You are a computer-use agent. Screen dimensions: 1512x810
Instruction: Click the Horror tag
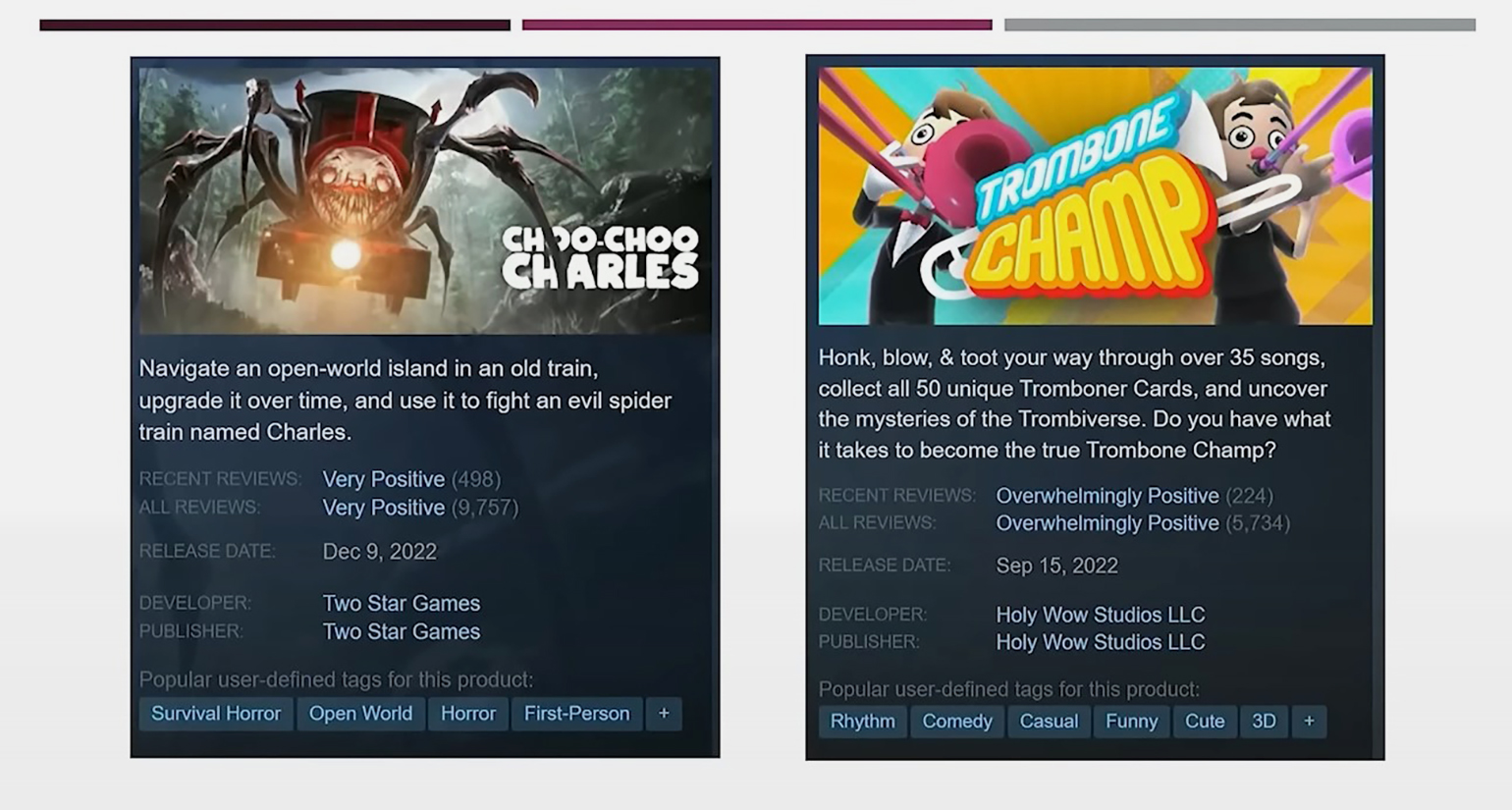468,714
